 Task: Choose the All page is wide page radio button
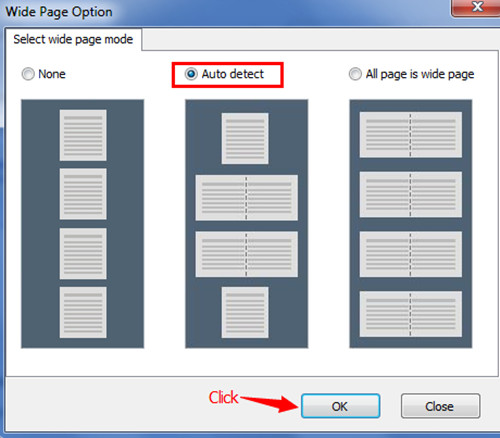pos(355,74)
